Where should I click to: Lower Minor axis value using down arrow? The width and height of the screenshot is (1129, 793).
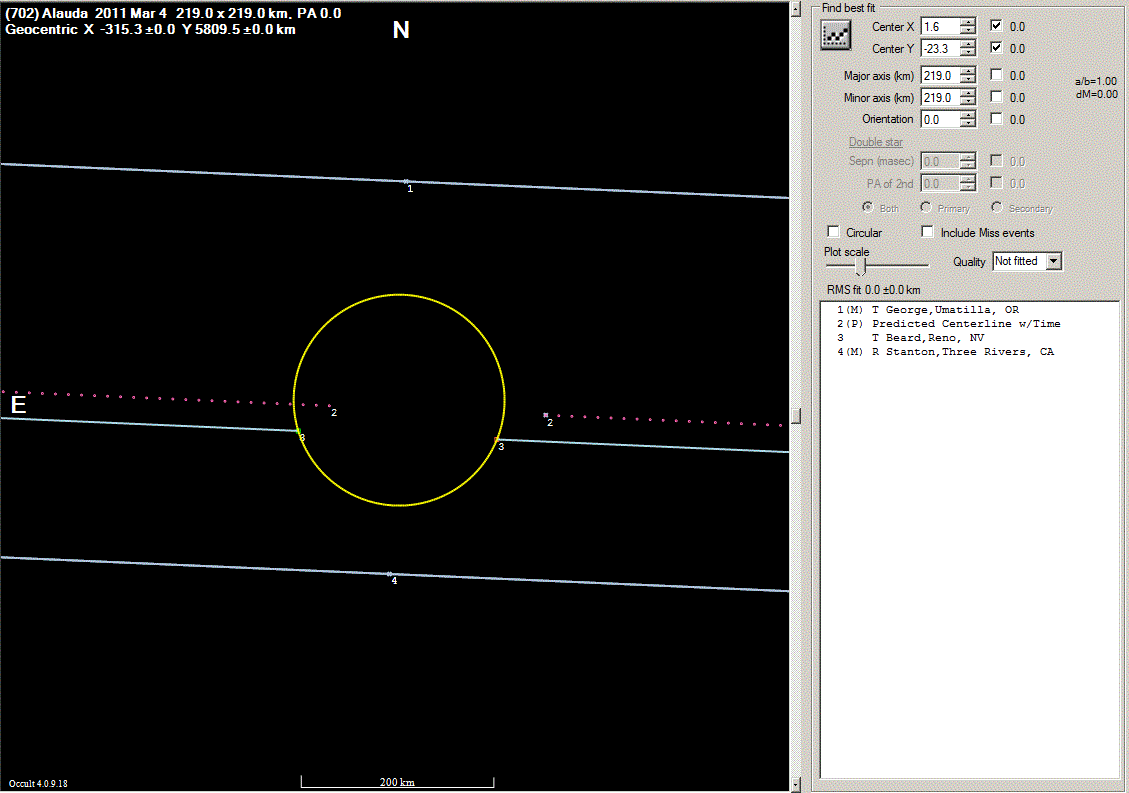coord(968,102)
